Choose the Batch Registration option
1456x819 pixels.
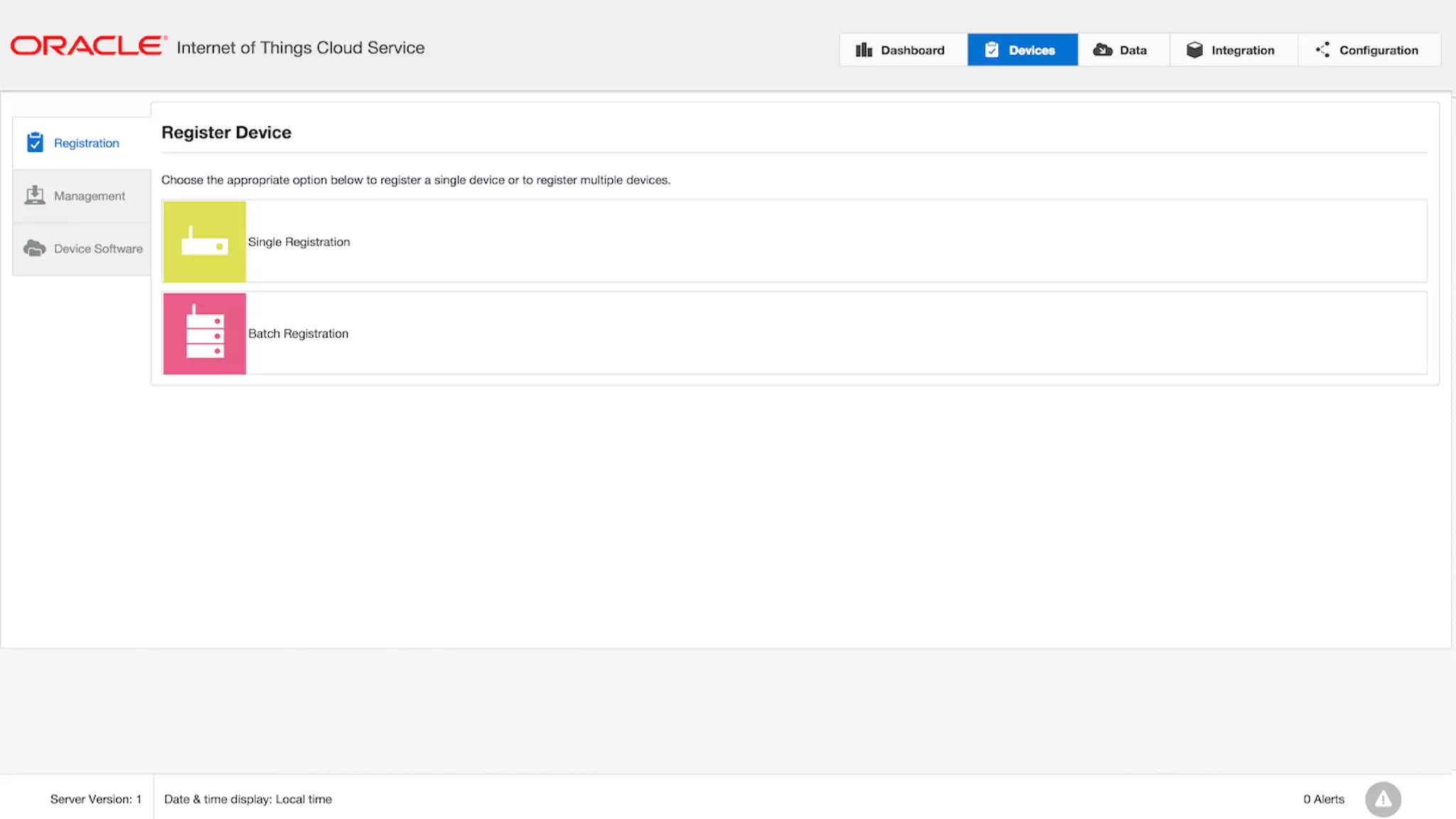coord(299,333)
